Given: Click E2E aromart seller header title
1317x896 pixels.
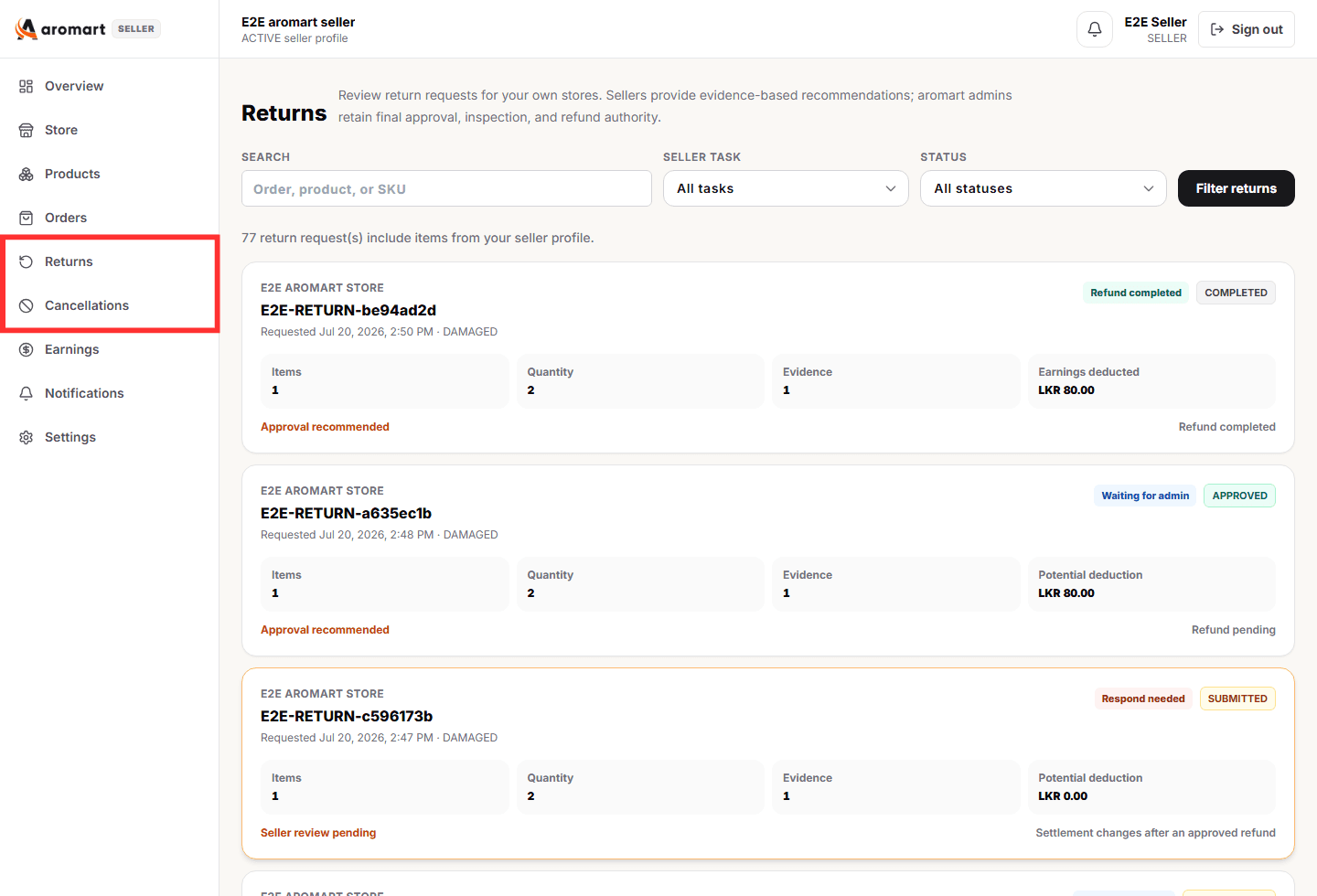Looking at the screenshot, I should click(298, 22).
